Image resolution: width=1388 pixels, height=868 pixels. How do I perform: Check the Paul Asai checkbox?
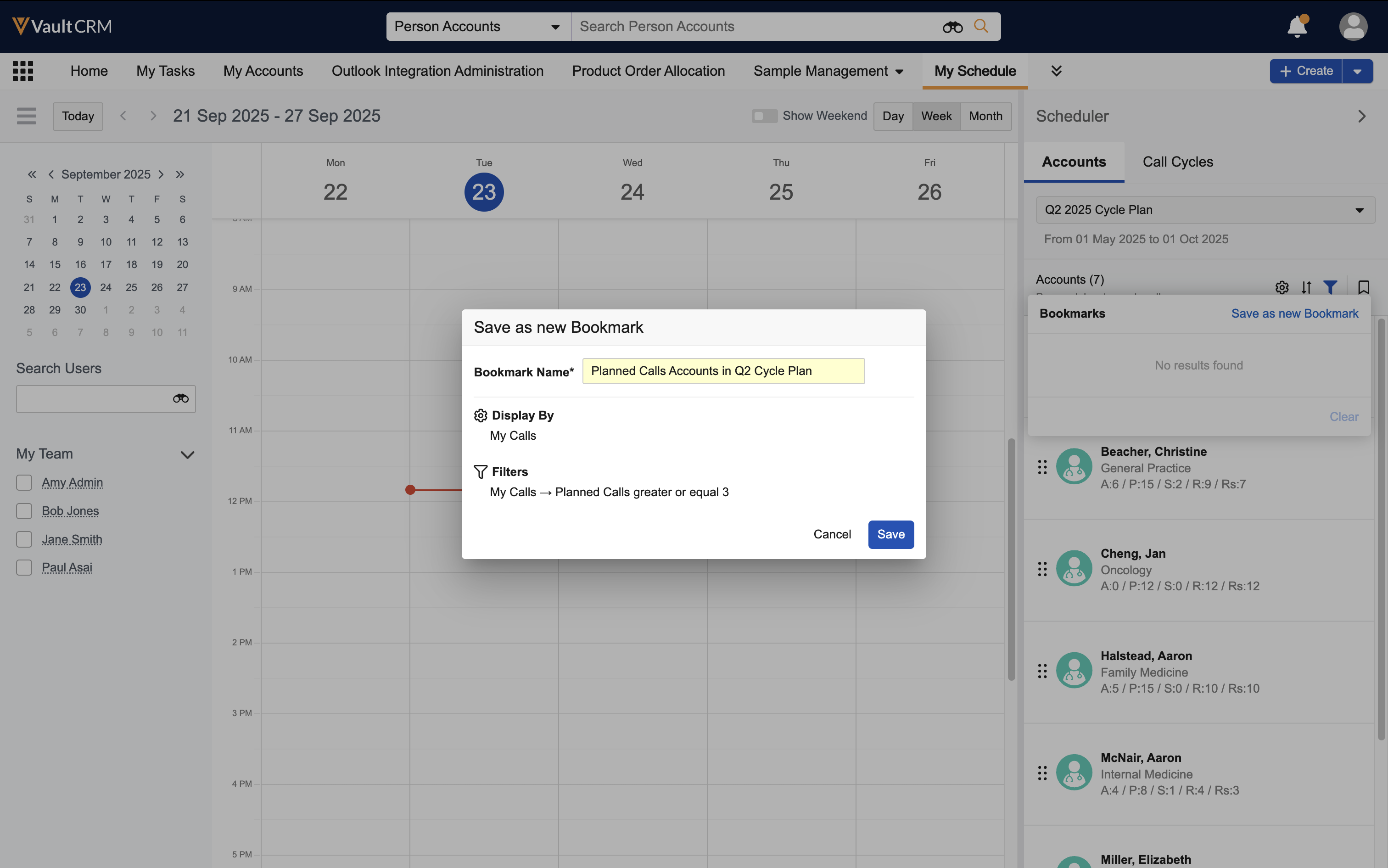(x=24, y=567)
